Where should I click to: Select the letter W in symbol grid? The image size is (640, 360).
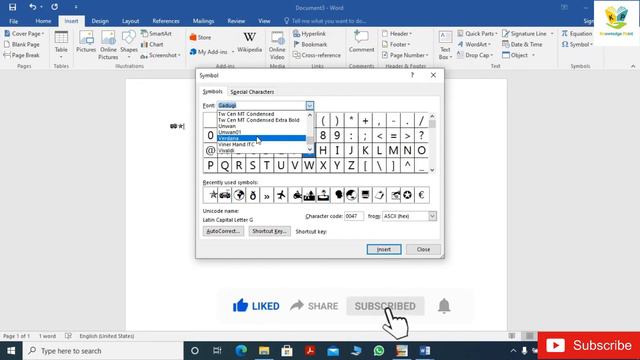tap(309, 165)
